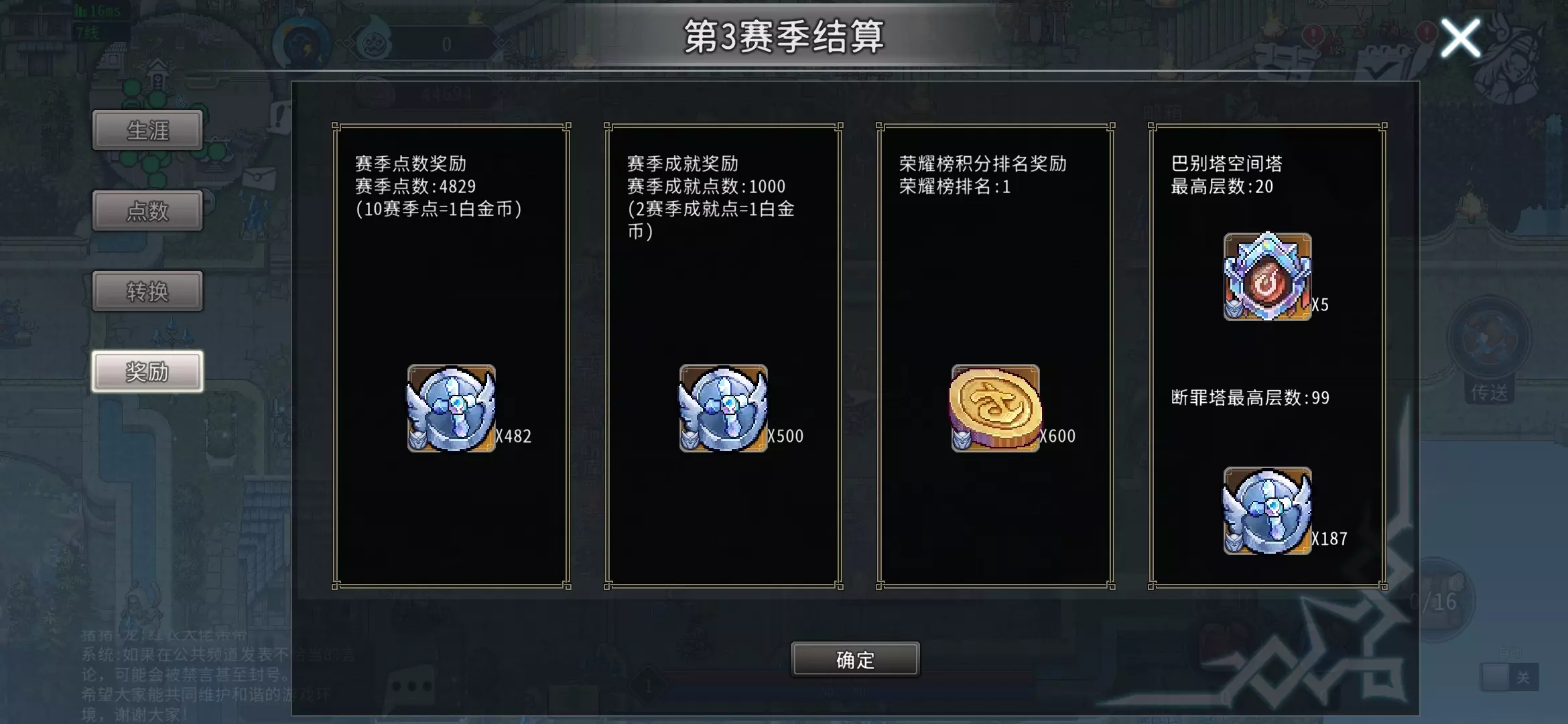Click the mail envelope icon behind the overlay
The height and width of the screenshot is (724, 1568).
(259, 180)
